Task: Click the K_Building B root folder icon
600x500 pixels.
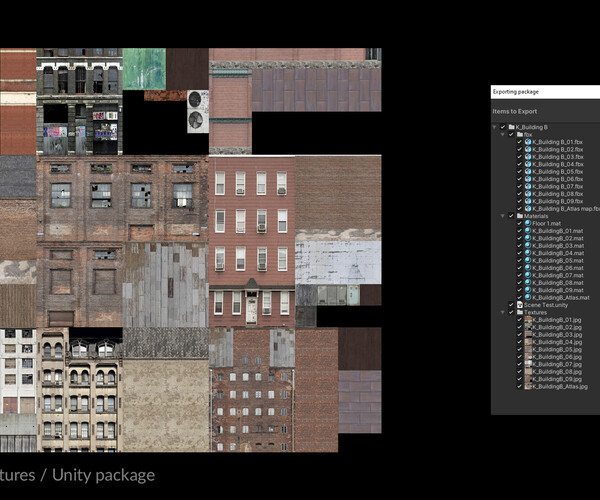Action: (511, 127)
